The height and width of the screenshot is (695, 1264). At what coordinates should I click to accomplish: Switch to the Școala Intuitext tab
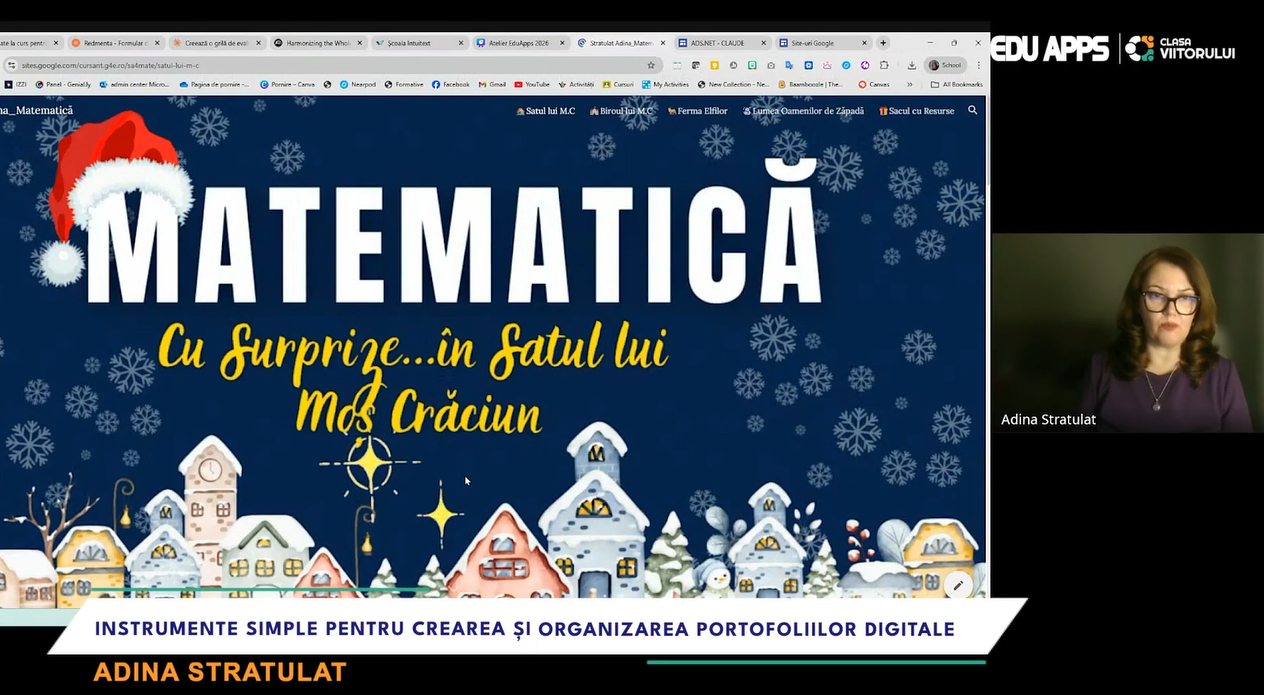(419, 43)
